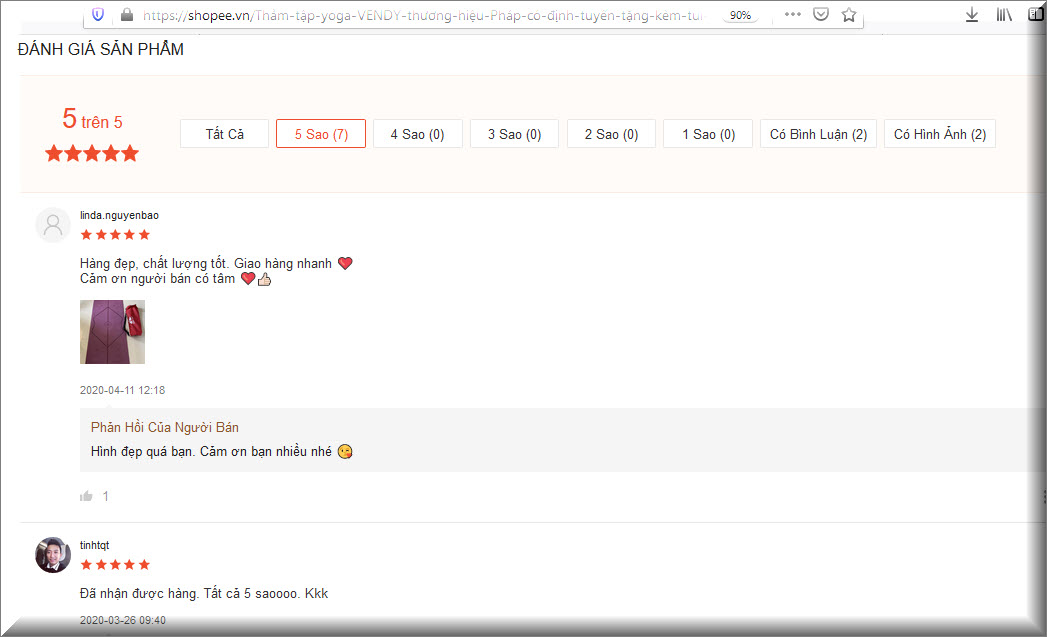Open the page actions three-dots menu
This screenshot has width=1047, height=637.
[x=793, y=14]
